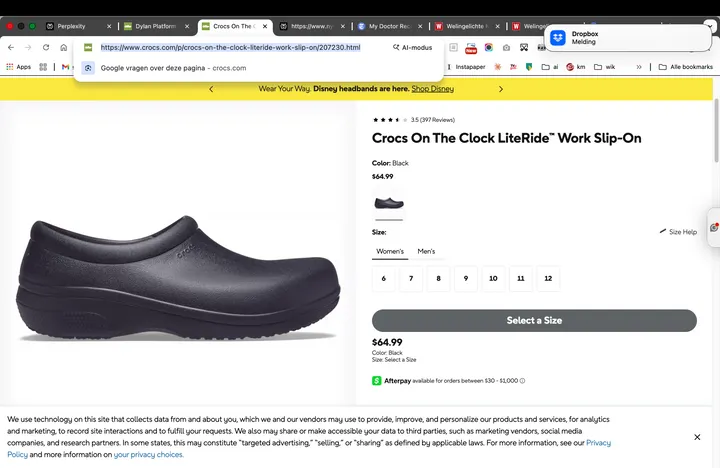Select the Black color swatch thumbnail
This screenshot has width=720, height=468.
click(x=388, y=203)
